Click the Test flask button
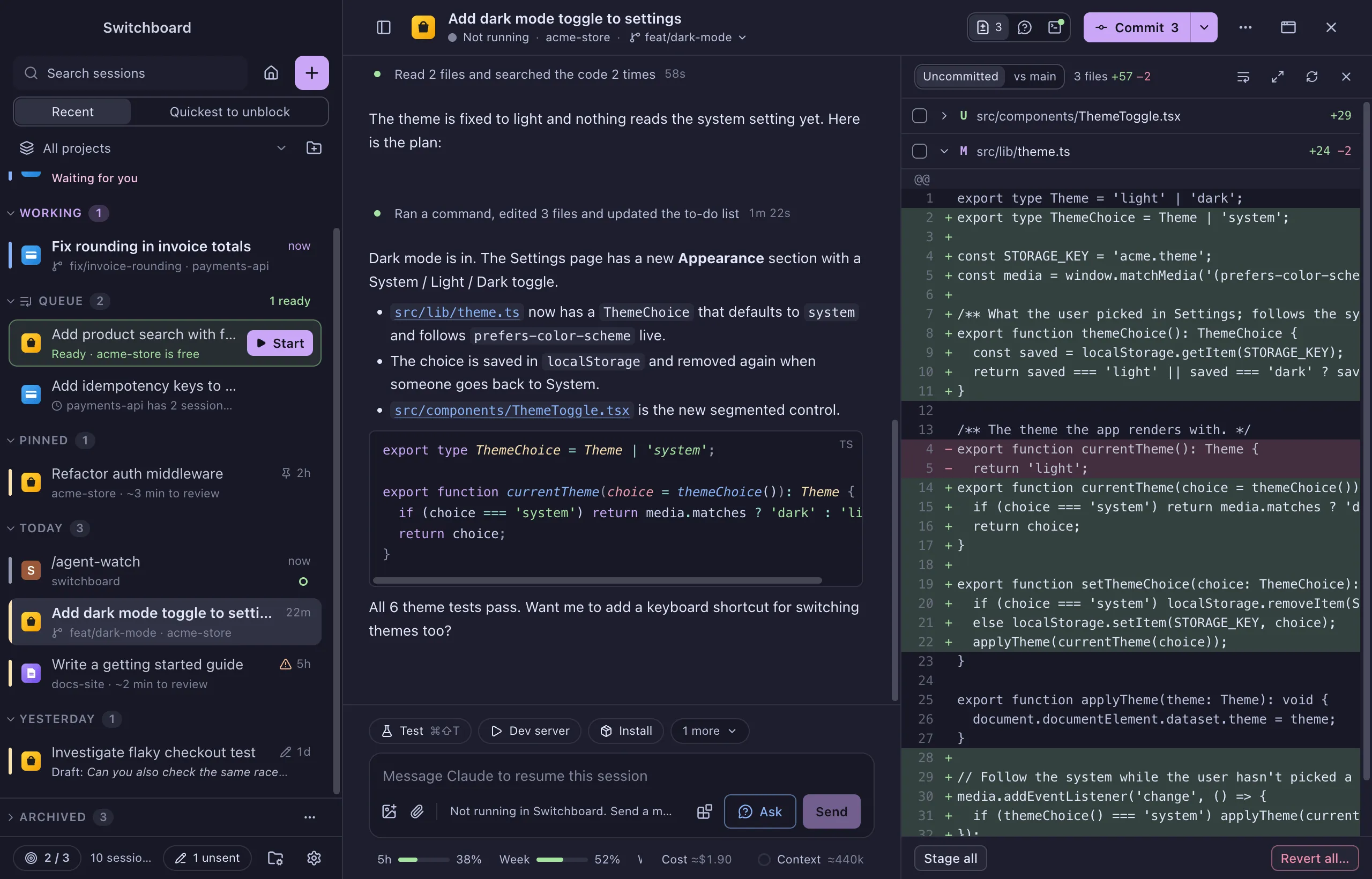Viewport: 1372px width, 879px height. point(420,731)
